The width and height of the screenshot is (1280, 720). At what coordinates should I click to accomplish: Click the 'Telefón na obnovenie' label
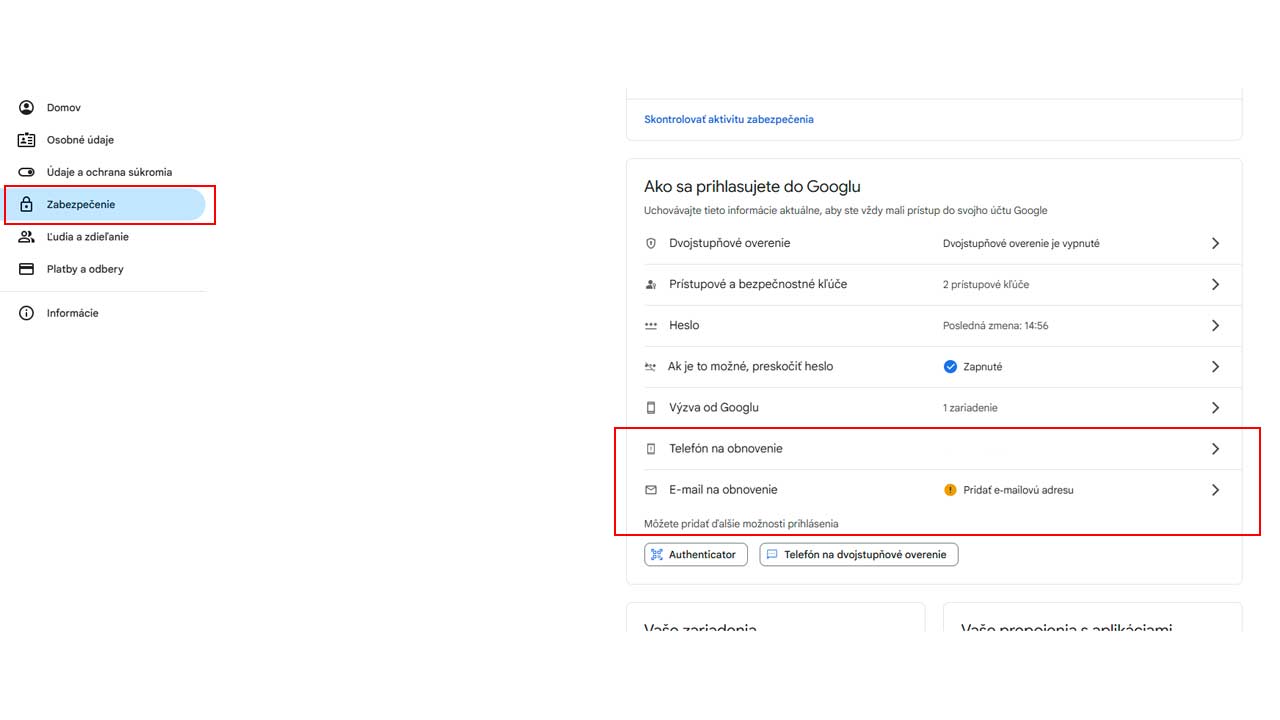726,448
